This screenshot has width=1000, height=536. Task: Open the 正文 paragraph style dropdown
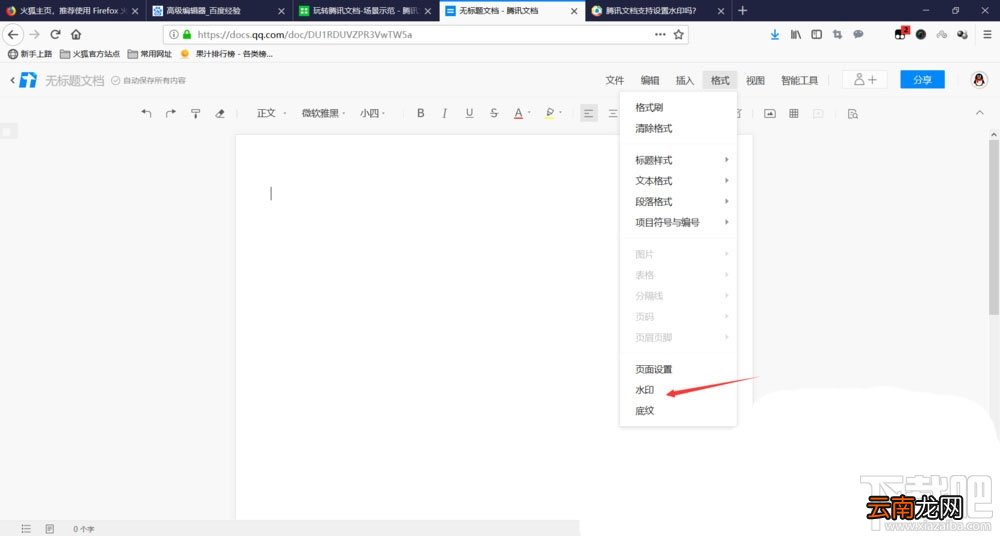pyautogui.click(x=271, y=113)
